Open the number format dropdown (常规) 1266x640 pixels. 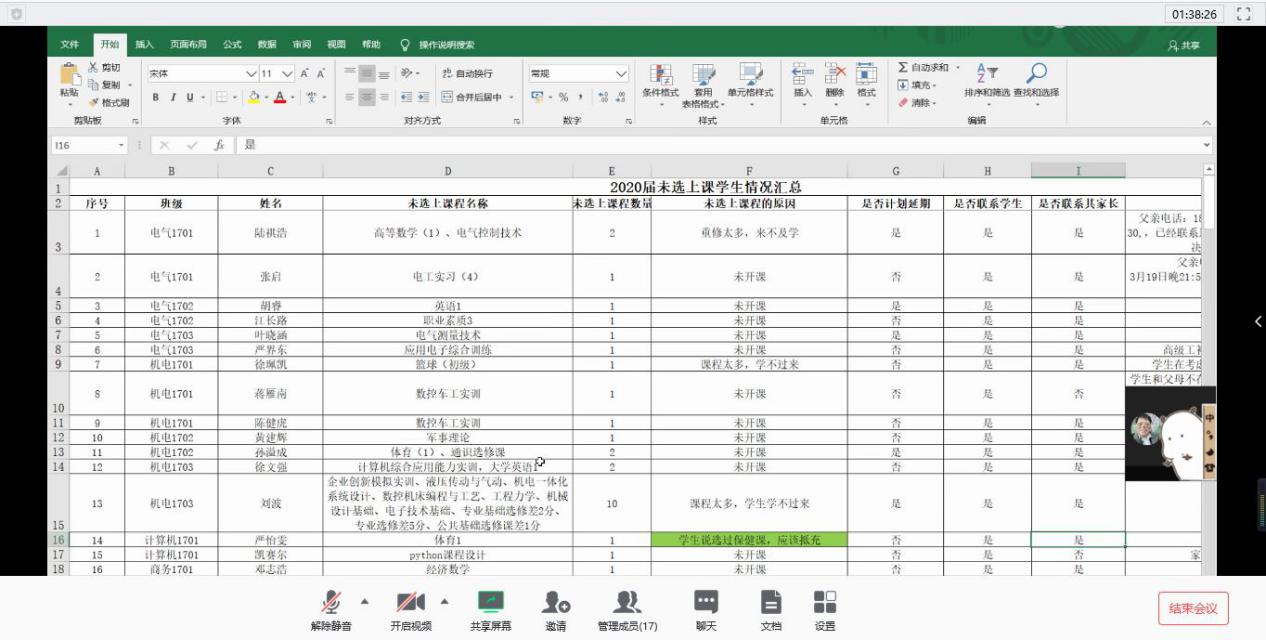[621, 74]
